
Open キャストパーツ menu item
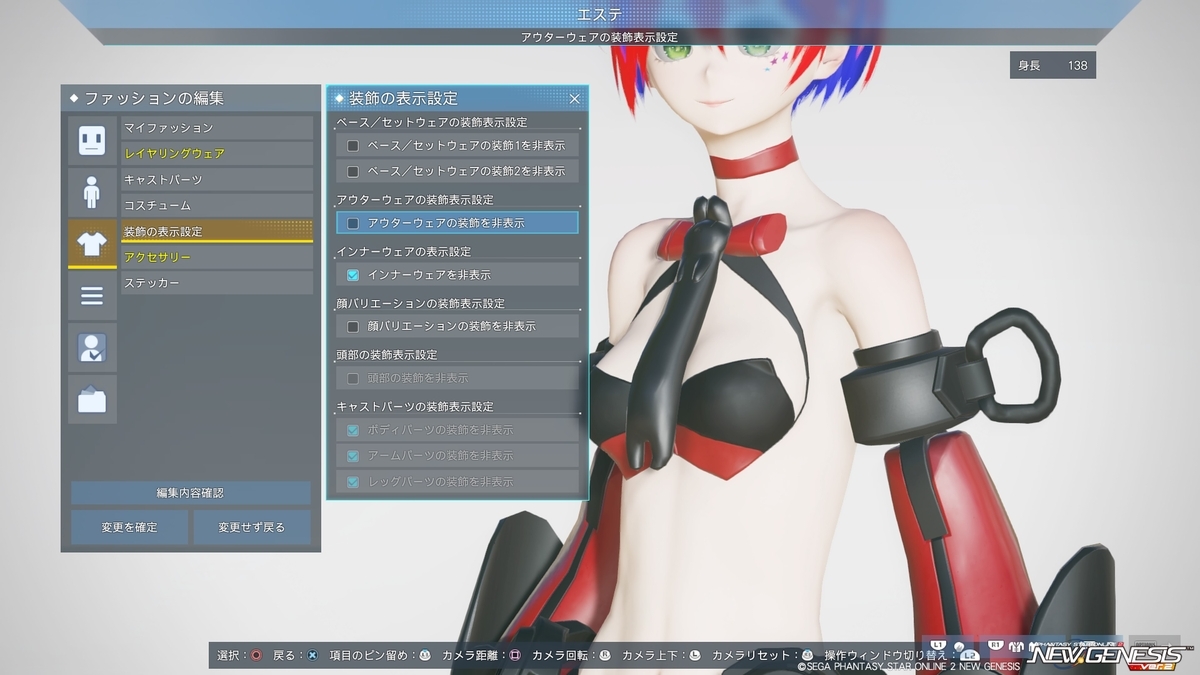[x=217, y=179]
